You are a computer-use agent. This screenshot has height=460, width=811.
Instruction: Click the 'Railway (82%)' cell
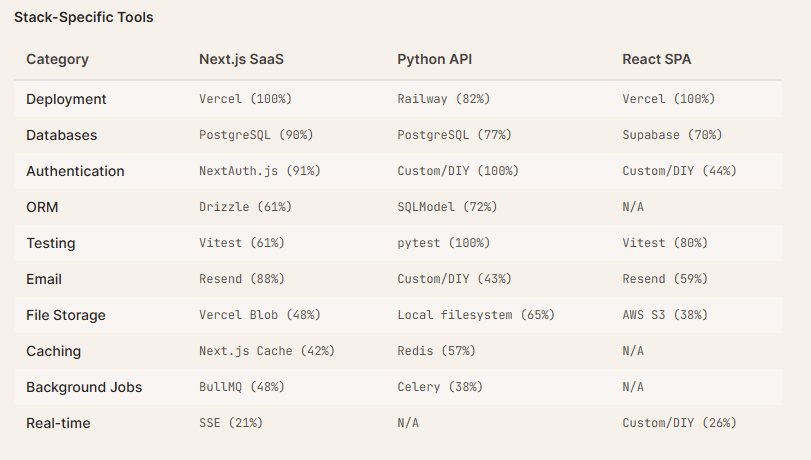444,99
